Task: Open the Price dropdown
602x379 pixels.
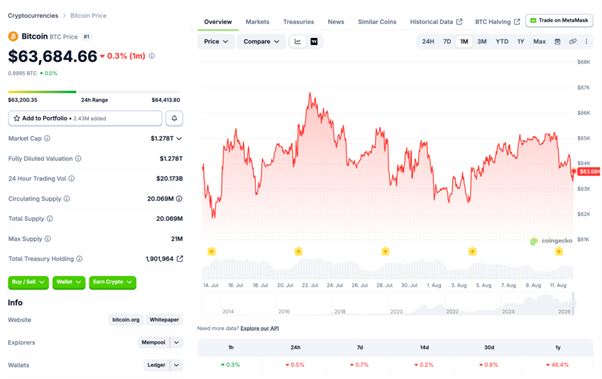Action: pos(216,41)
